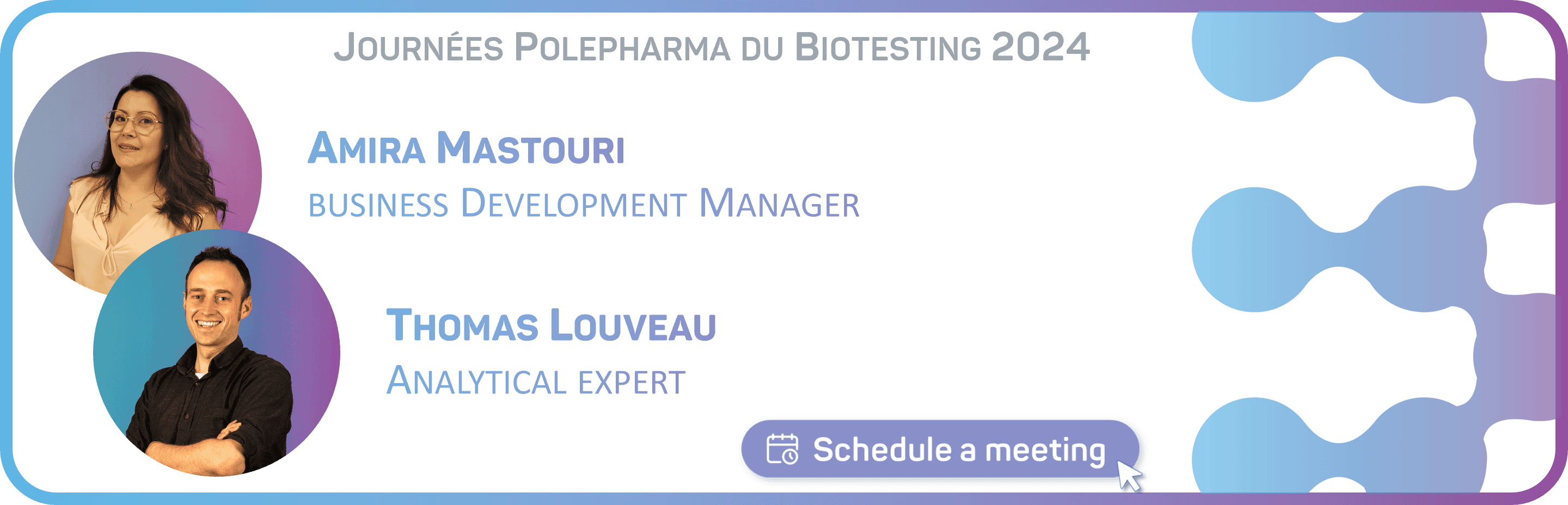1568x505 pixels.
Task: Click the 2024 year in the title
Action: [x=1040, y=47]
